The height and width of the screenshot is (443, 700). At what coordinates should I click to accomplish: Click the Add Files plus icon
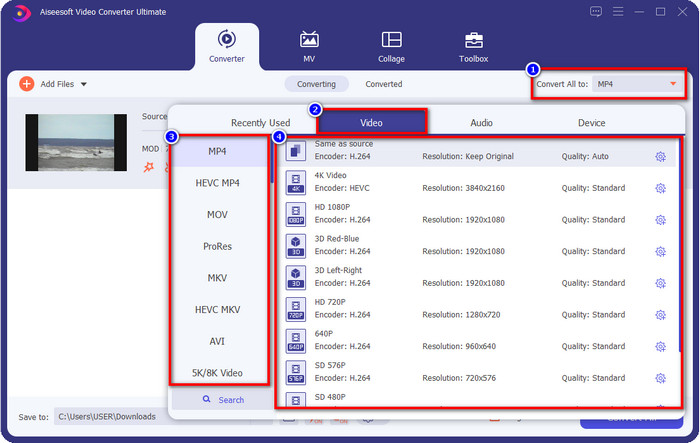pos(27,84)
